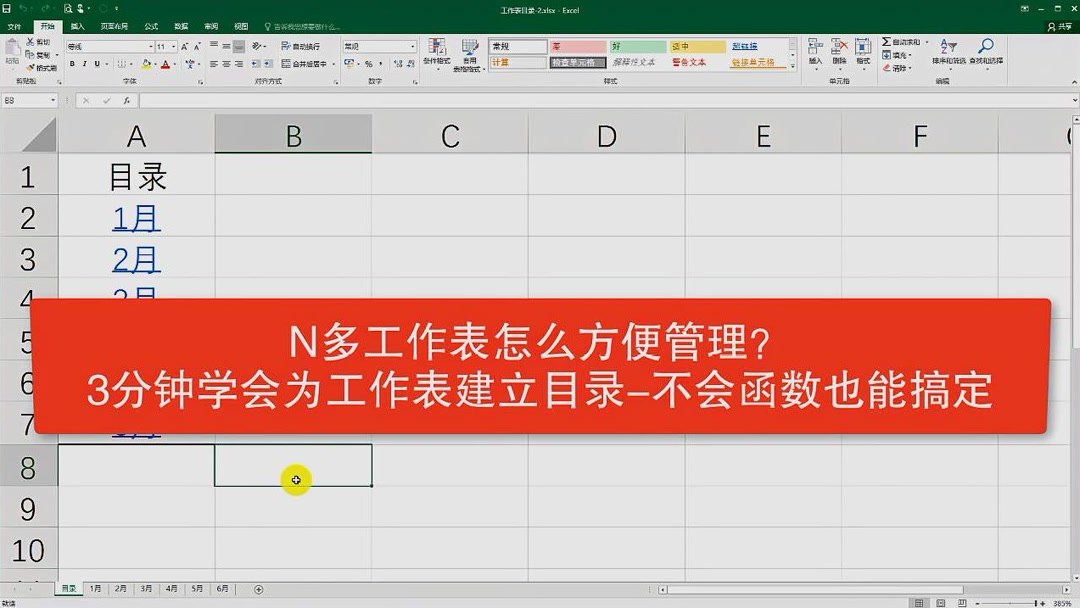Toggle italic formatting on selected cell
The width and height of the screenshot is (1080, 608).
84,63
